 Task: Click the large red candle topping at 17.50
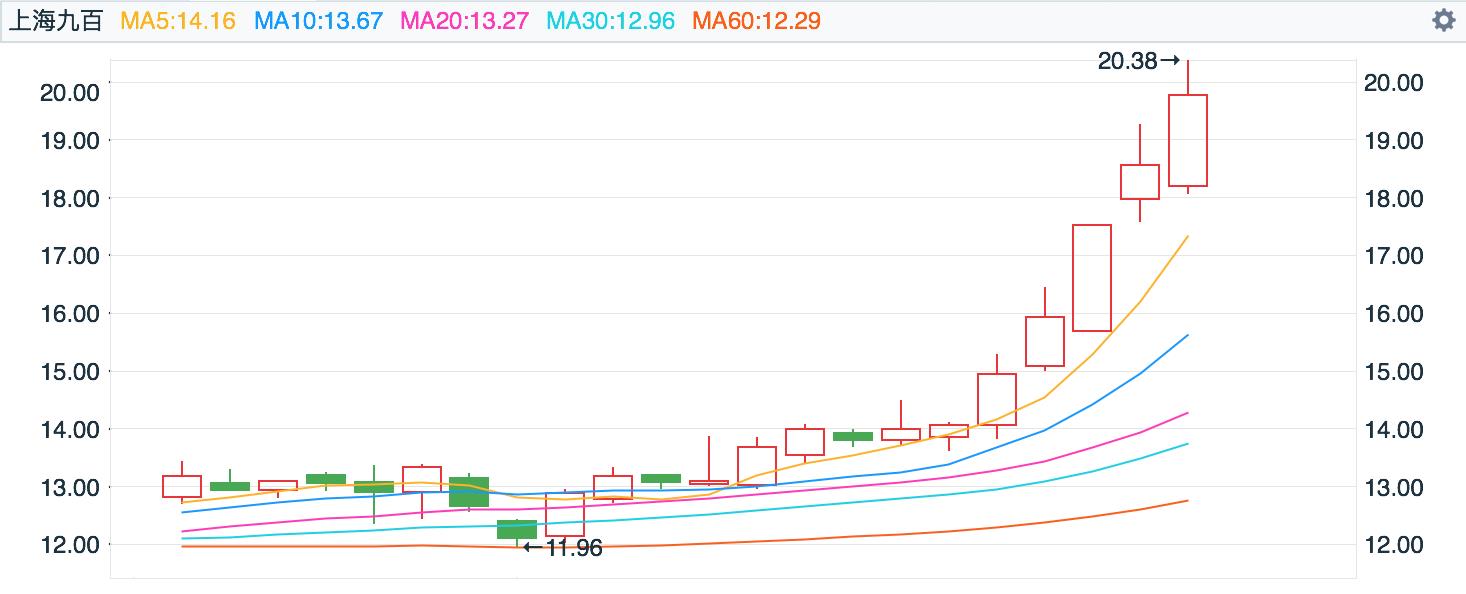click(1092, 278)
